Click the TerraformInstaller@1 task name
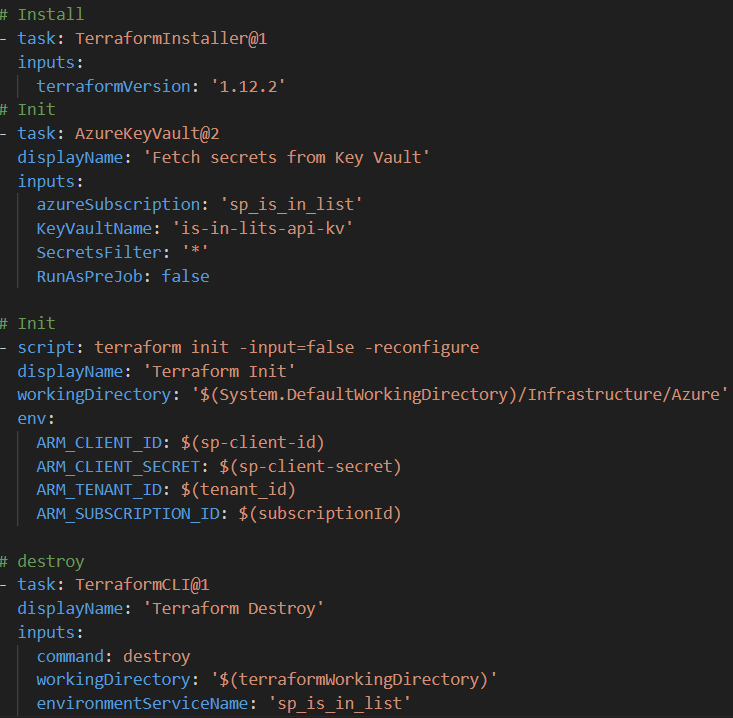733x718 pixels. [x=171, y=38]
